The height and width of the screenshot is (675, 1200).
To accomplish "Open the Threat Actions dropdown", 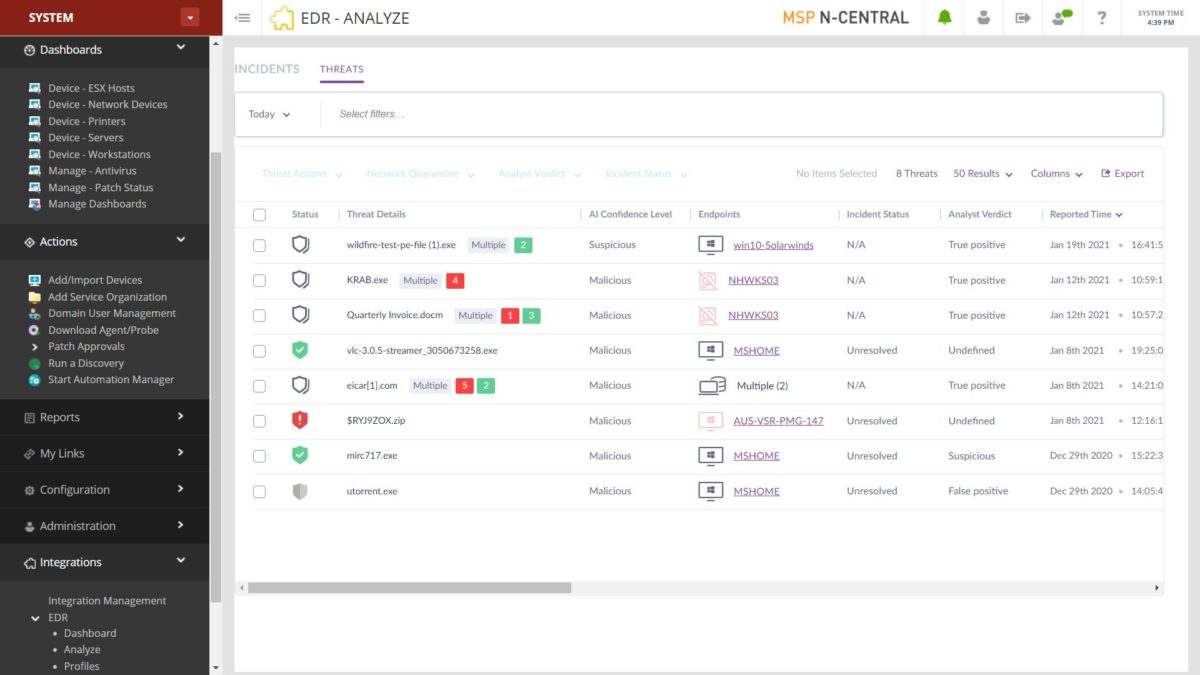I will click(x=302, y=174).
